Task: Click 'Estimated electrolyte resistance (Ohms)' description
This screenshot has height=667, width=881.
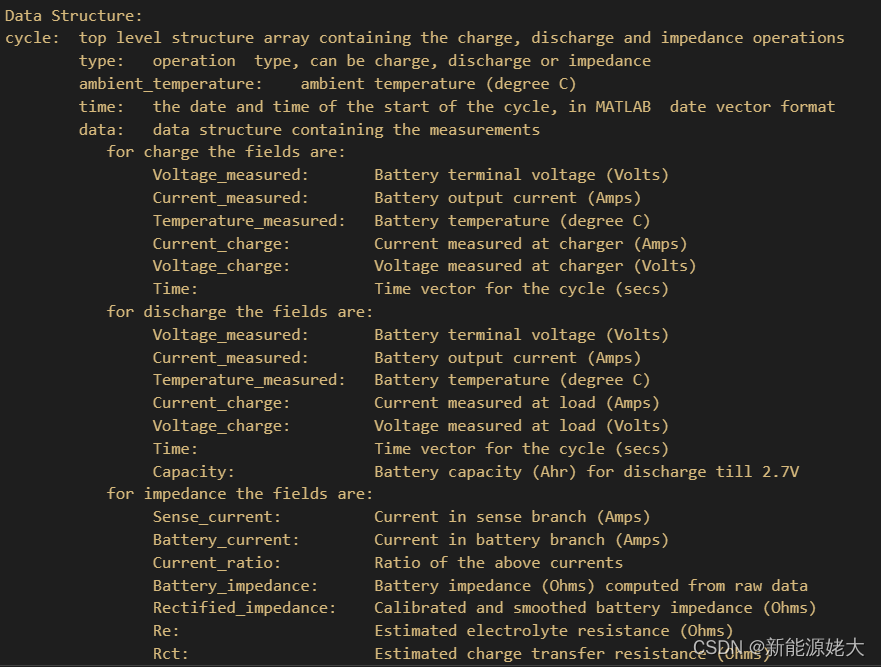Action: click(x=553, y=631)
